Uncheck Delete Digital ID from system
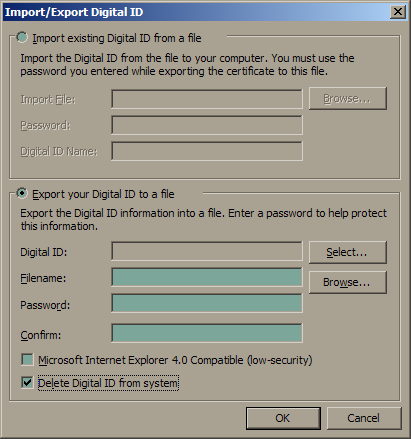 click(x=27, y=382)
